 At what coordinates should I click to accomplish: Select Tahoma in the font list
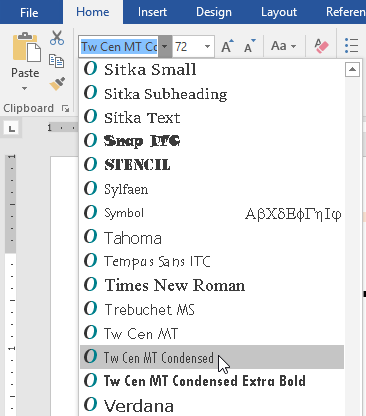[212, 237]
